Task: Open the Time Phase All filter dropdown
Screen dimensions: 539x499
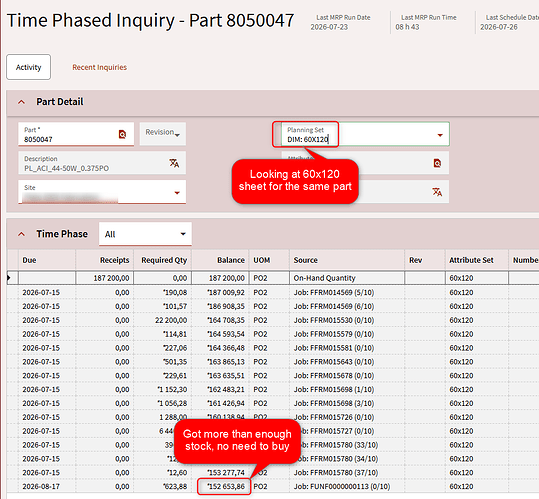Action: point(145,234)
